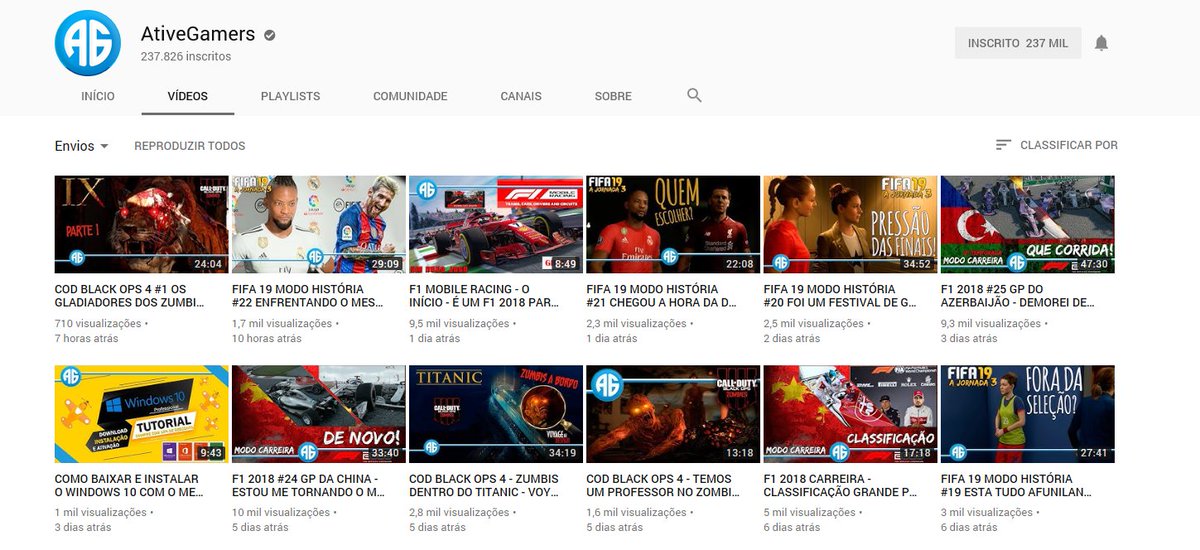Open FIFA 19 #19 Fora da Seleção thumbnail
This screenshot has height=550, width=1200.
point(1028,414)
